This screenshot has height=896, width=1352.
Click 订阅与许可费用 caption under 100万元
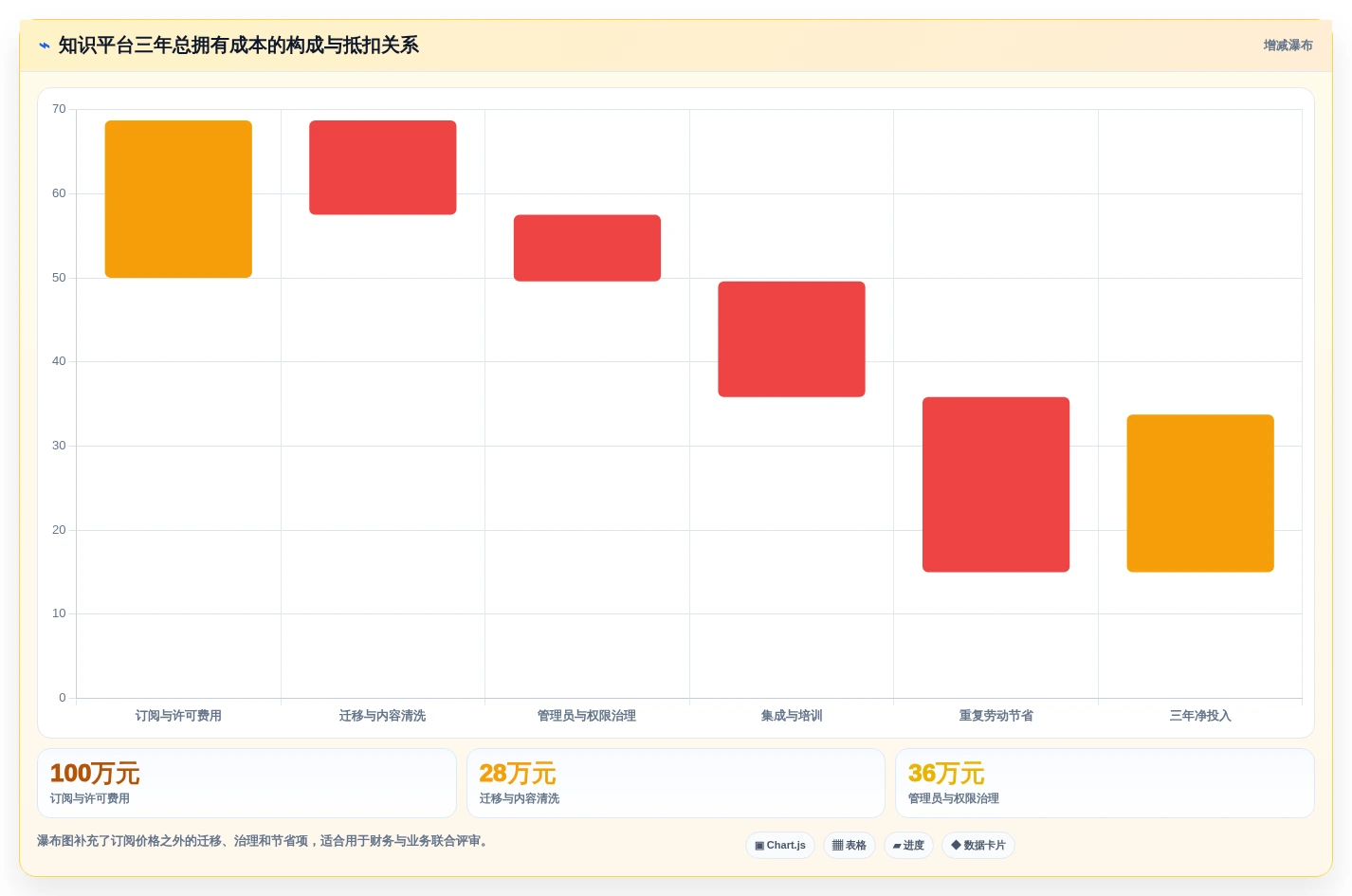pos(90,798)
